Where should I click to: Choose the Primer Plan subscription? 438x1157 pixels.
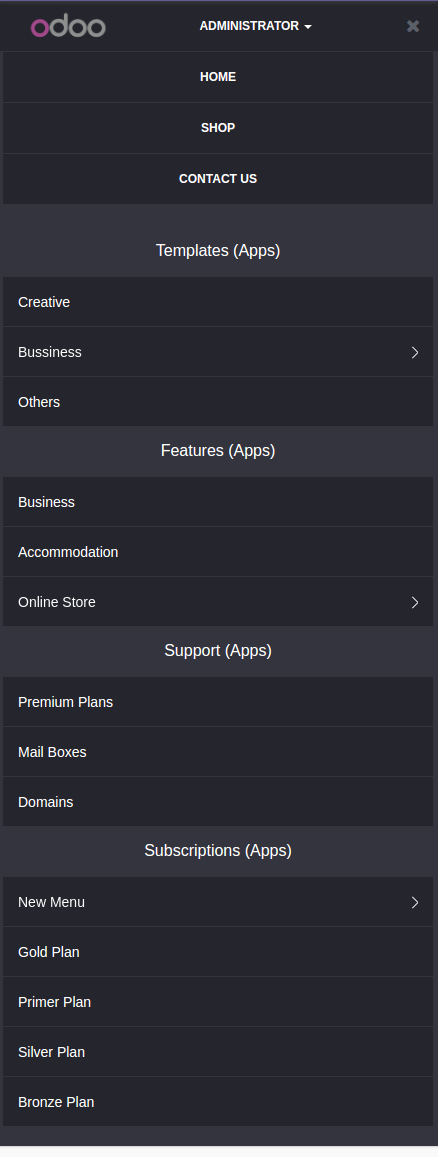pos(218,1002)
